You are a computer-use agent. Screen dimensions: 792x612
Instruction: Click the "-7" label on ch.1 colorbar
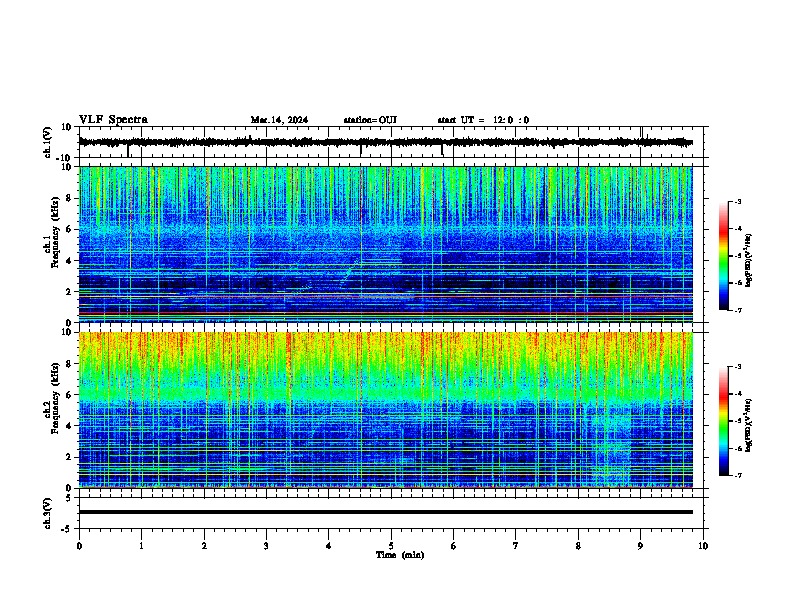click(x=737, y=310)
